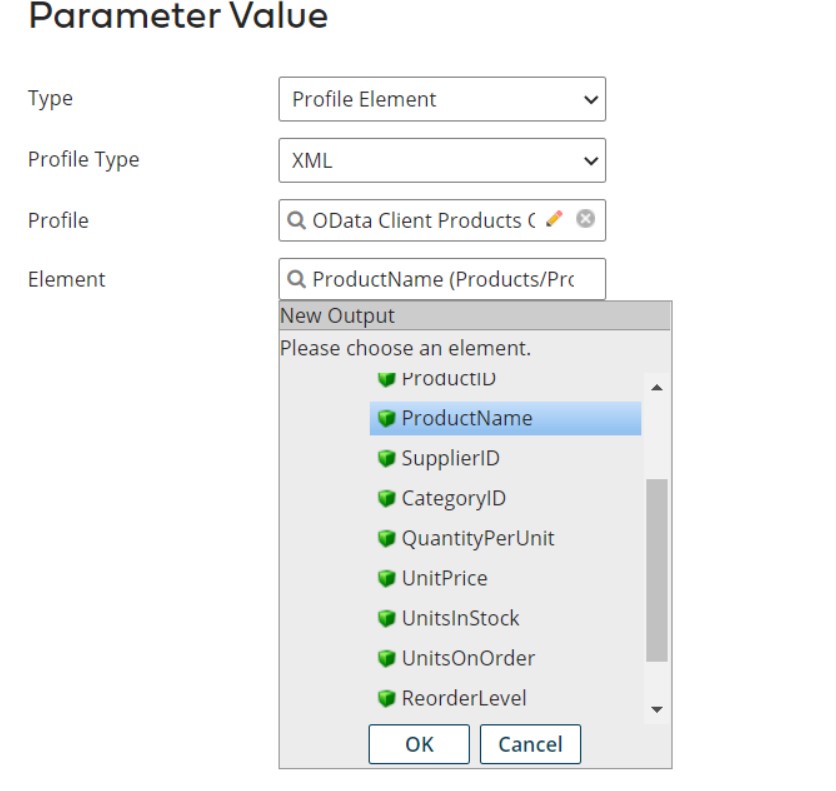Screen dimensions: 836x791
Task: Select the ProductName element in the tree
Action: pos(467,418)
